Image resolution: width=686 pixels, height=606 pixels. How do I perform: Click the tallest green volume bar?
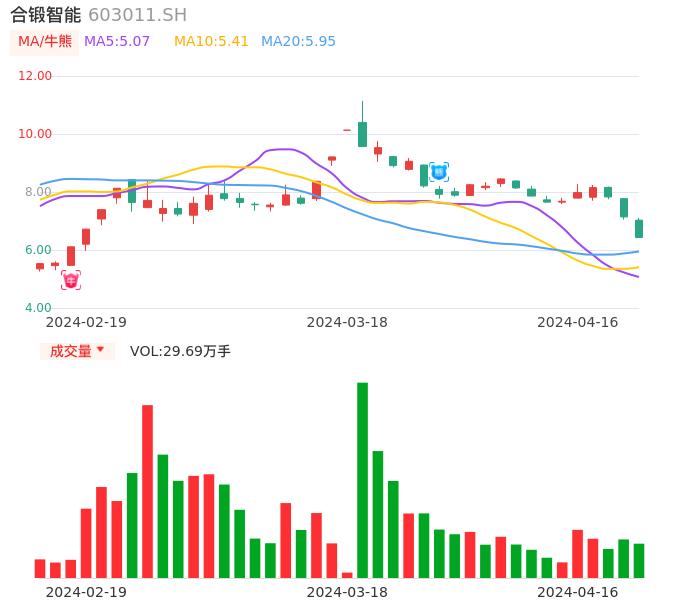[x=362, y=480]
